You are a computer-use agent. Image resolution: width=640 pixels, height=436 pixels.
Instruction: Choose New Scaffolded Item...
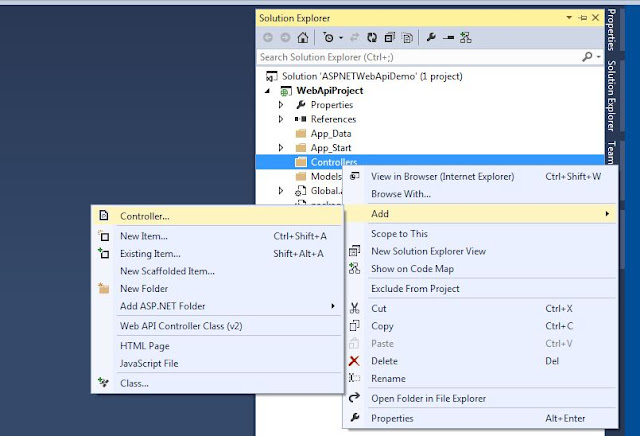tap(167, 271)
